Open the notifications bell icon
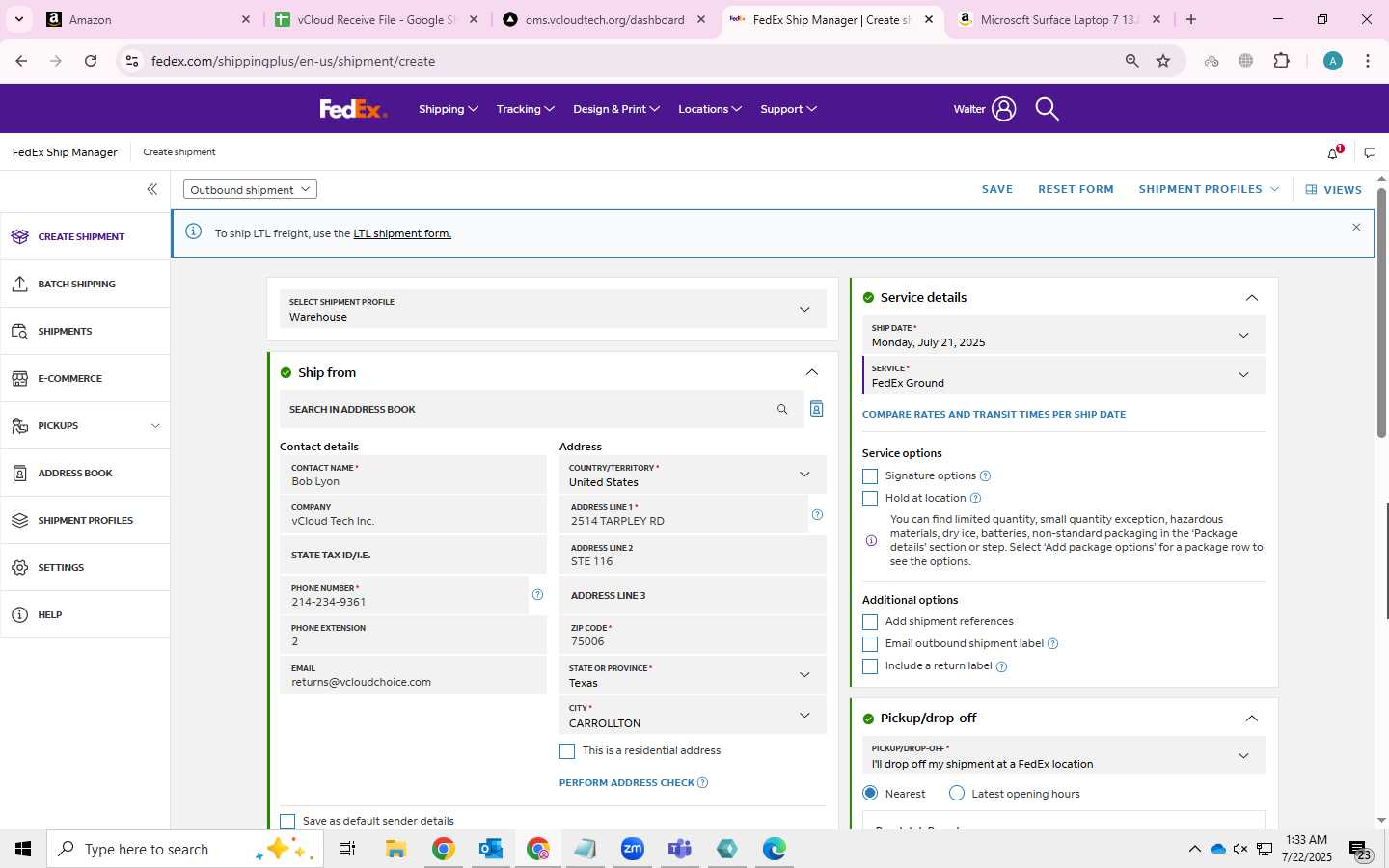Screen dimensions: 1389x868 (x=1334, y=152)
